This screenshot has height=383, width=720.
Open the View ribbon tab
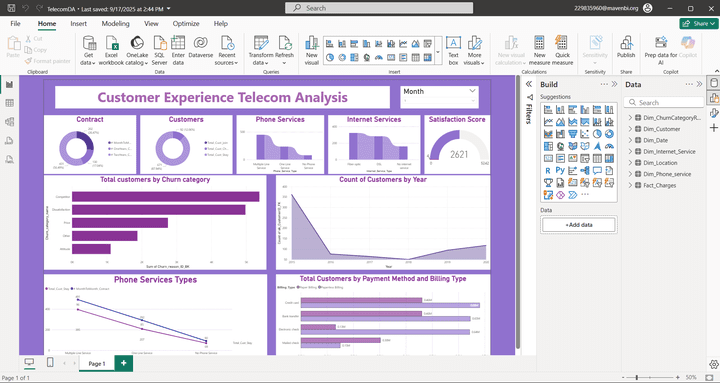pos(151,23)
